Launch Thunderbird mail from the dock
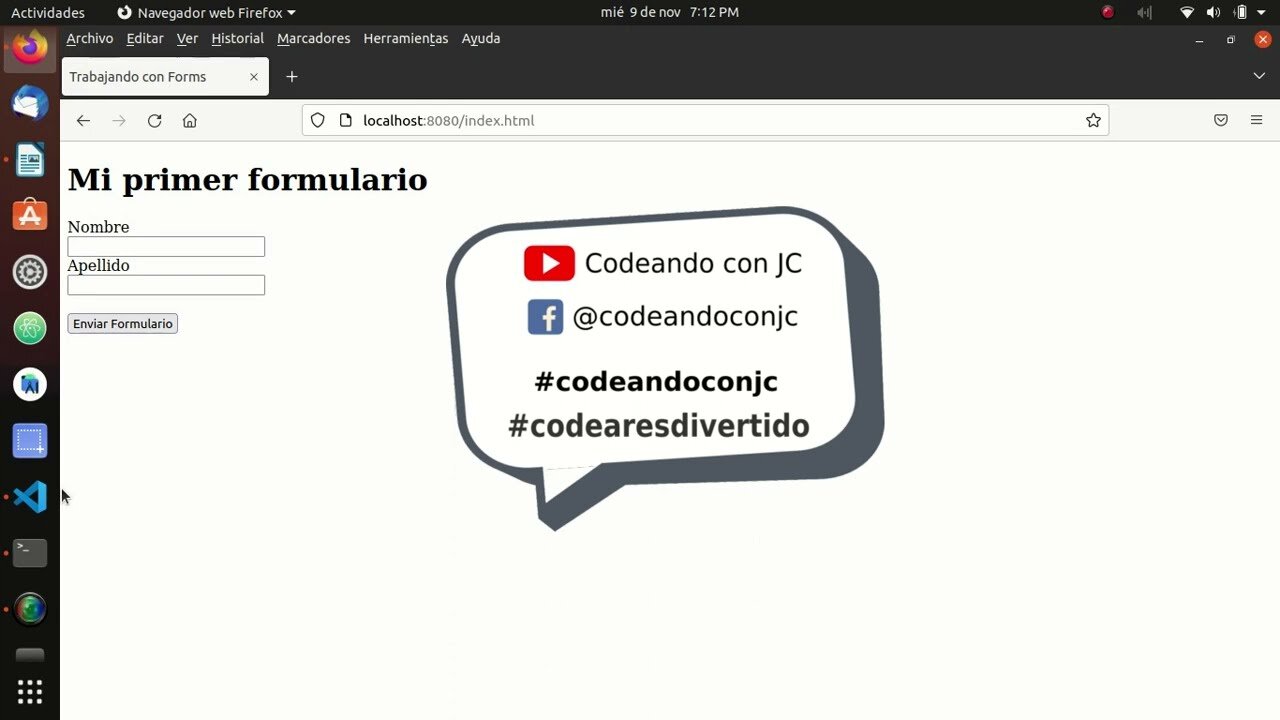The image size is (1280, 720). coord(30,103)
